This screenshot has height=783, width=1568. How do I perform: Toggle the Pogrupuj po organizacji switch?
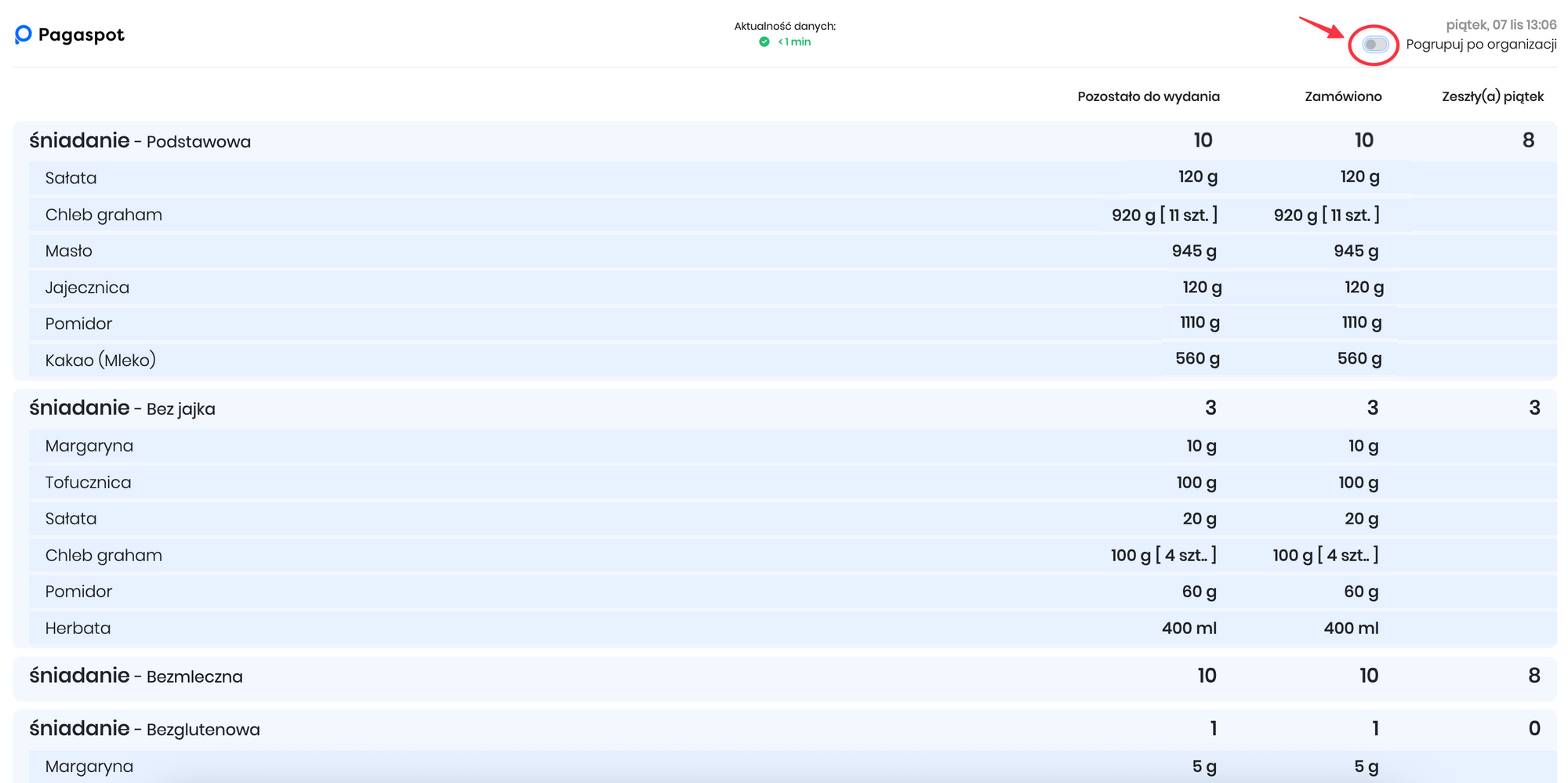1374,45
